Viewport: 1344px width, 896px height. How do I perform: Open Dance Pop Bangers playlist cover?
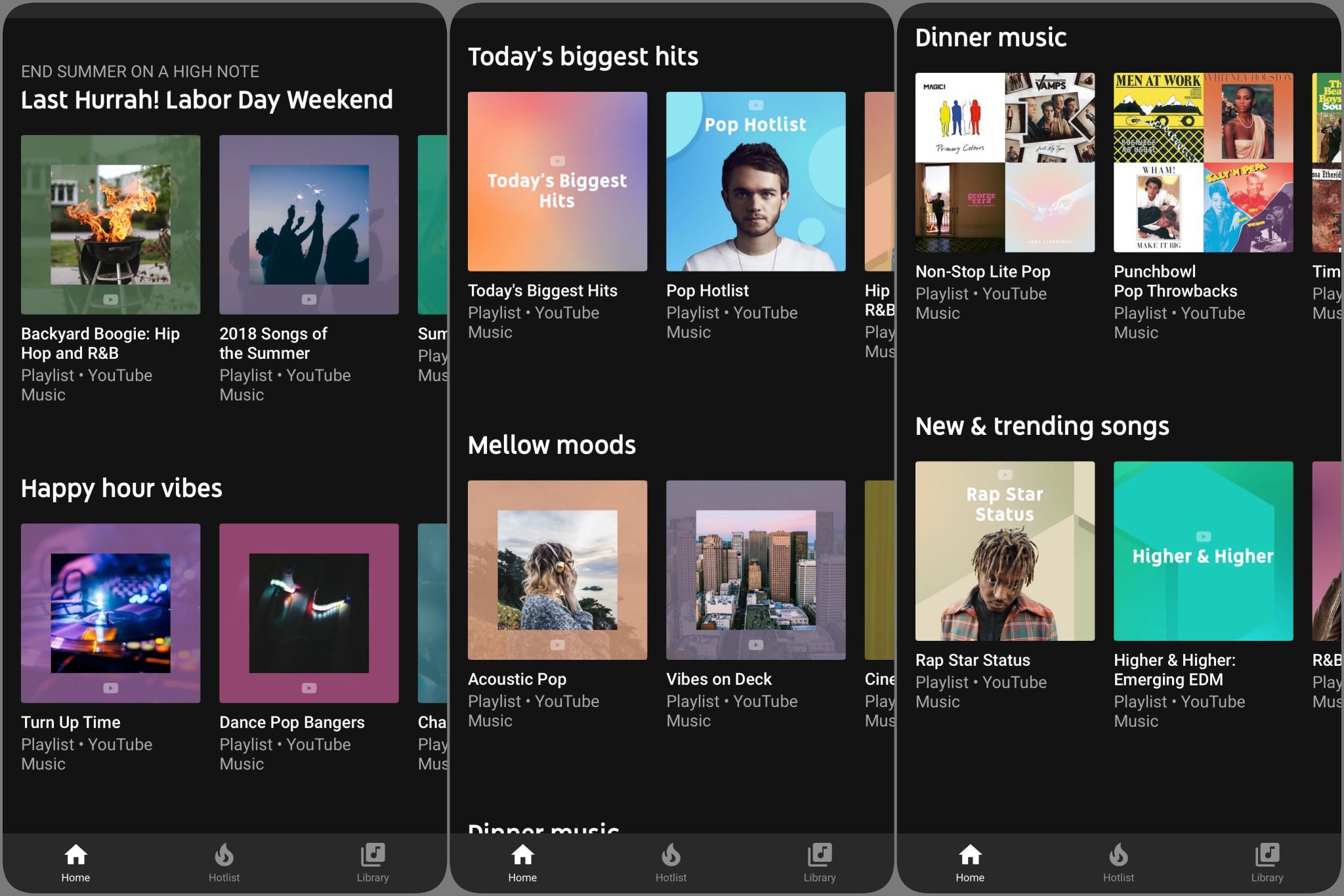click(309, 613)
